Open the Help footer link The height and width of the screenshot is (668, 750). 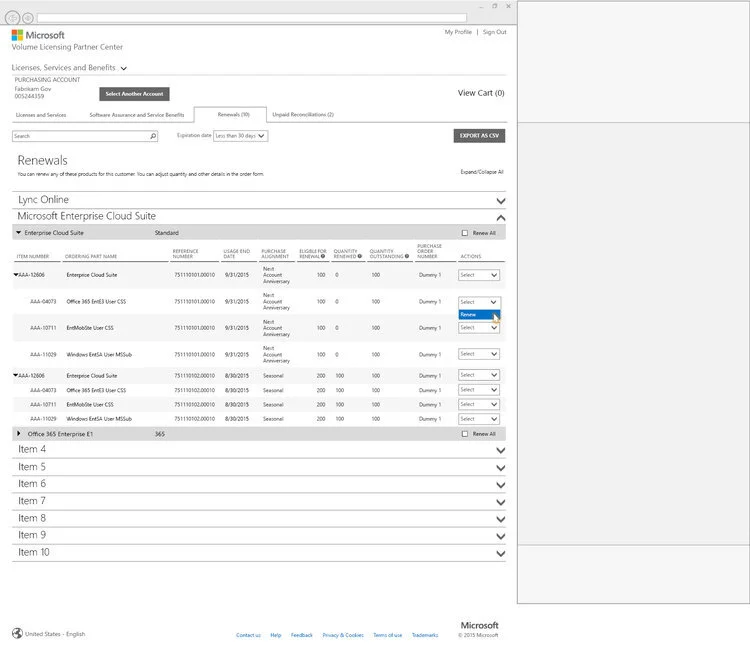pos(276,635)
